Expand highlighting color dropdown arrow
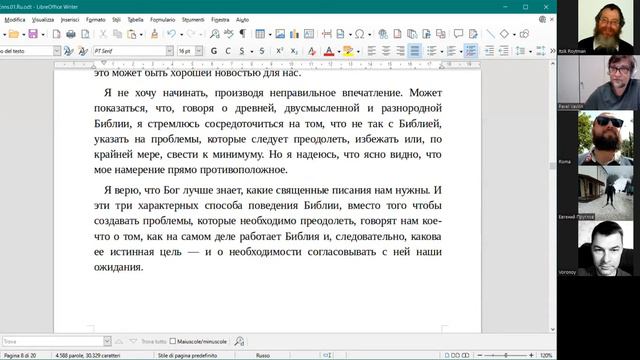The width and height of the screenshot is (640, 360). (358, 51)
